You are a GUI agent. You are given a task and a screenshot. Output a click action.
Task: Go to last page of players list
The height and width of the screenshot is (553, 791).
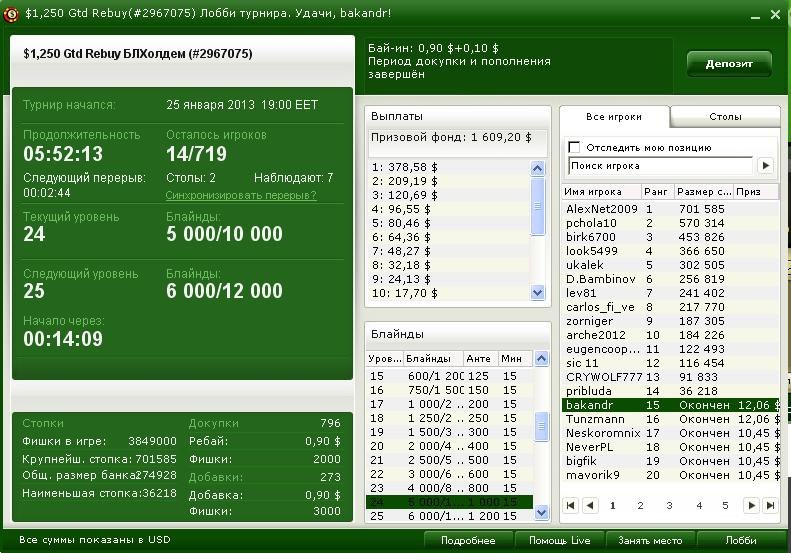pyautogui.click(x=770, y=505)
